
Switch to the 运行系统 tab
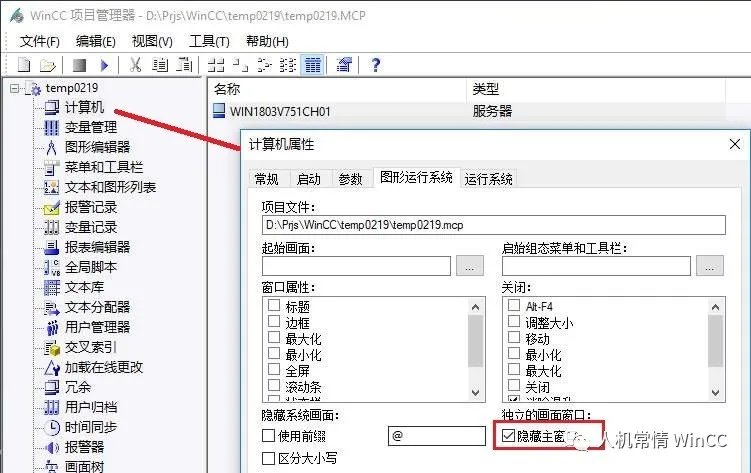(x=489, y=179)
